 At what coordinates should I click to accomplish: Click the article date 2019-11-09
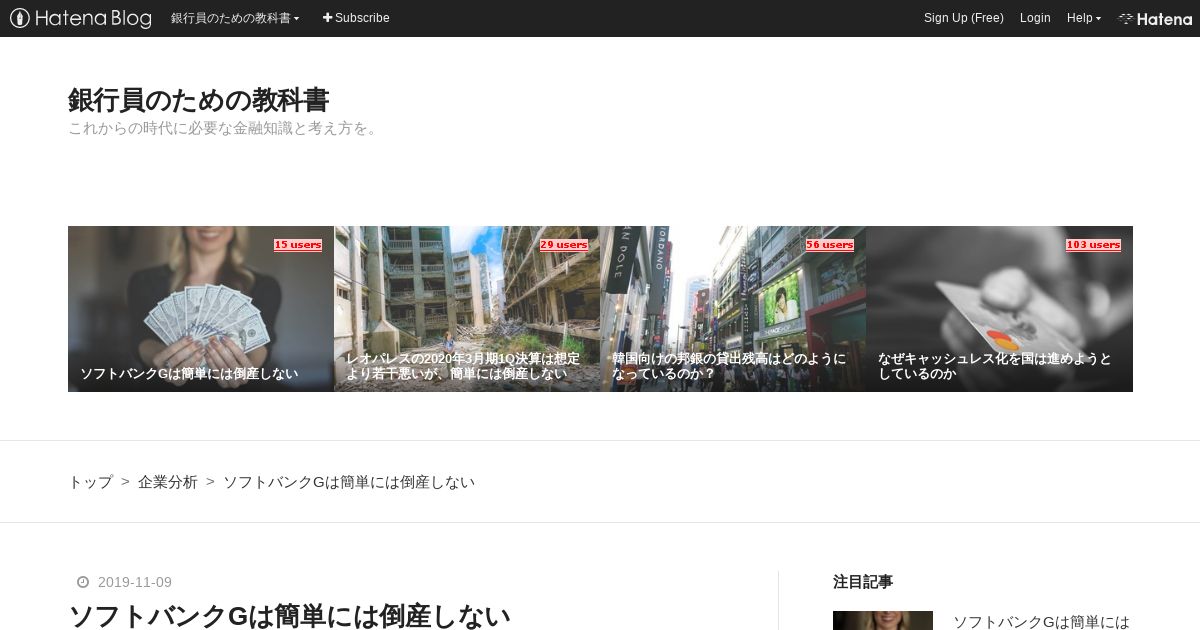coord(135,582)
